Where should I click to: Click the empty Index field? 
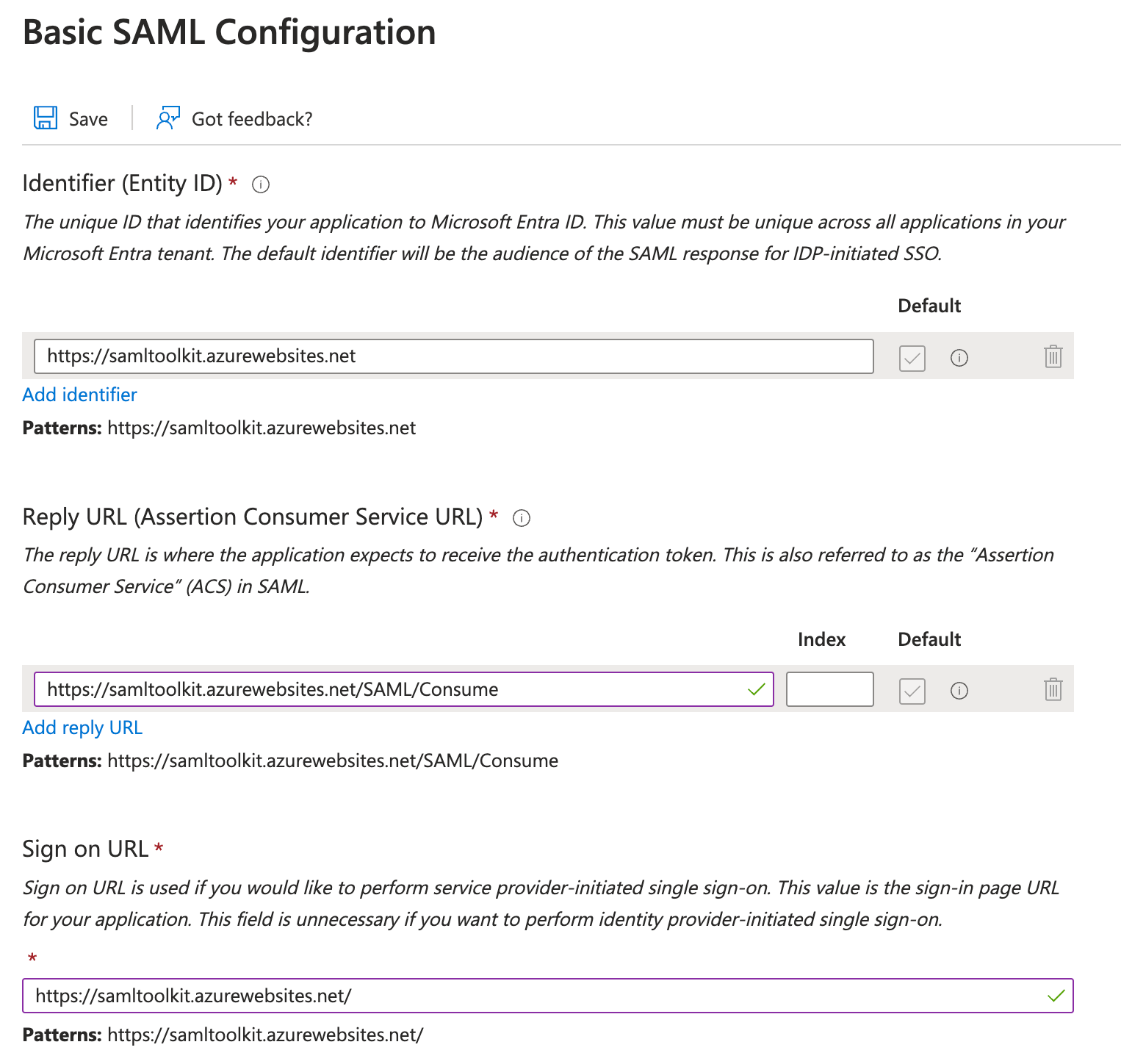coord(829,689)
